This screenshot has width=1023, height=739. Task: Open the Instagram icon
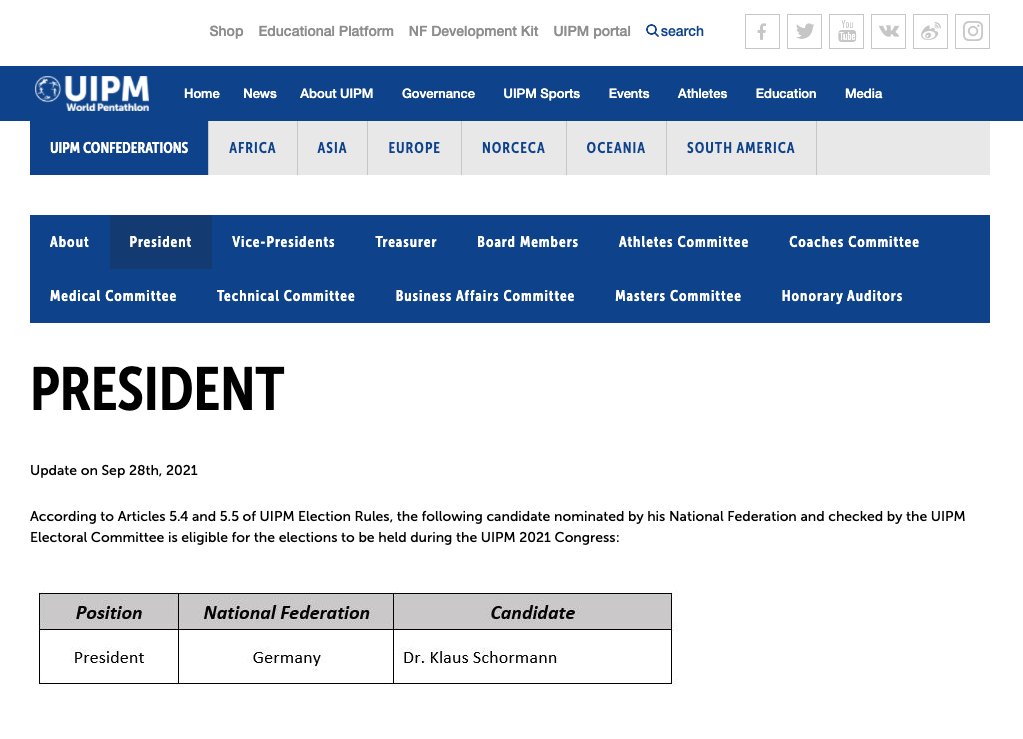point(973,31)
